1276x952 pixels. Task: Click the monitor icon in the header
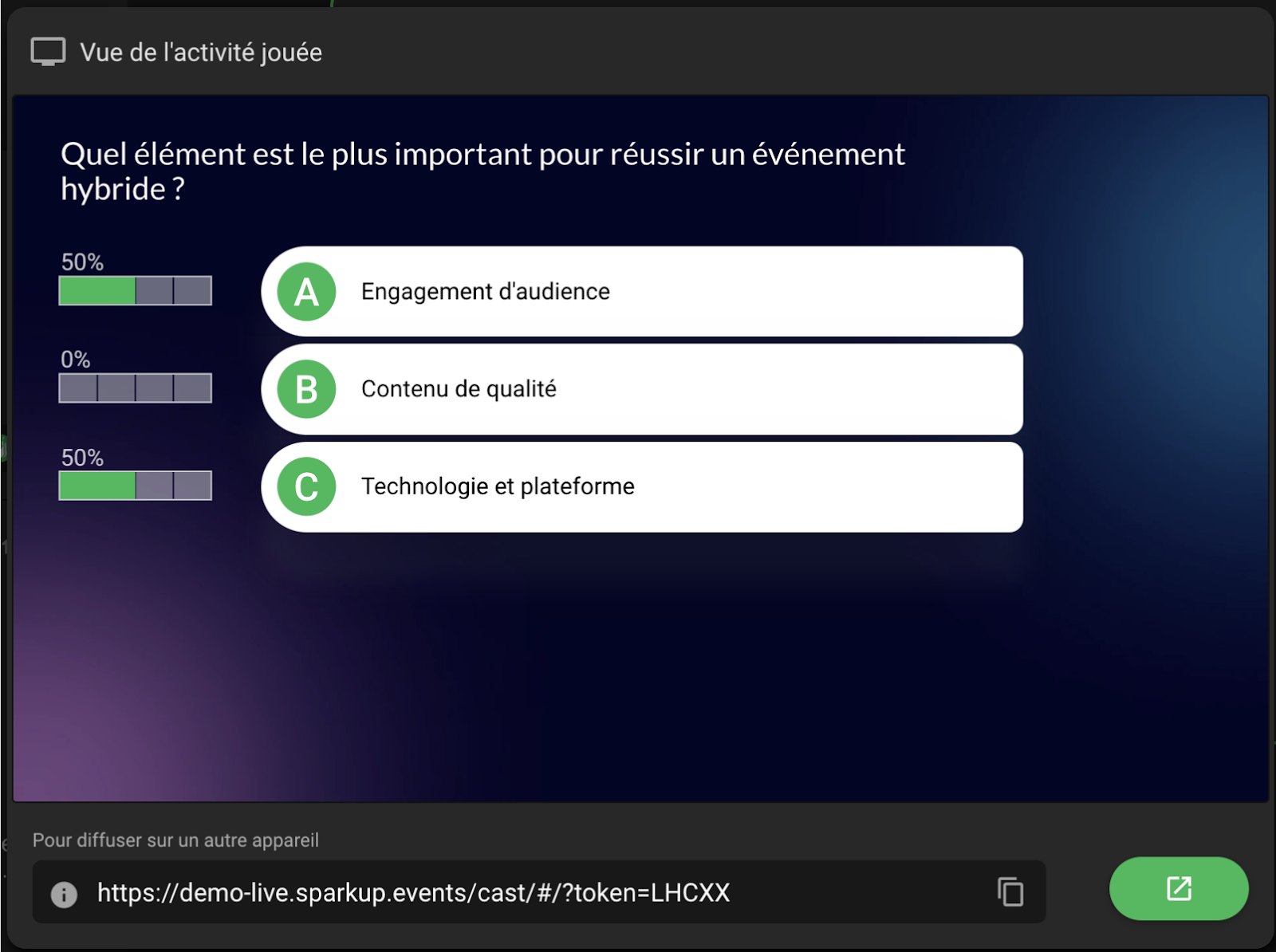pyautogui.click(x=48, y=52)
